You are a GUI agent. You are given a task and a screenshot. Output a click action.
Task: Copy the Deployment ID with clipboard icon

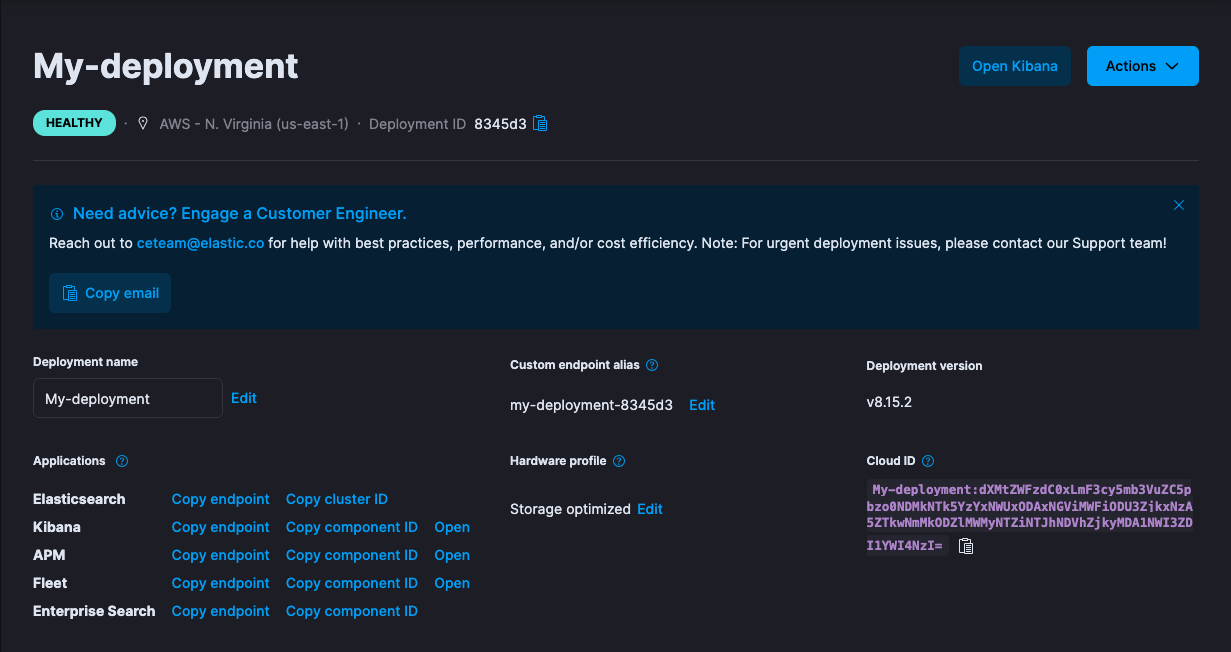pyautogui.click(x=541, y=124)
